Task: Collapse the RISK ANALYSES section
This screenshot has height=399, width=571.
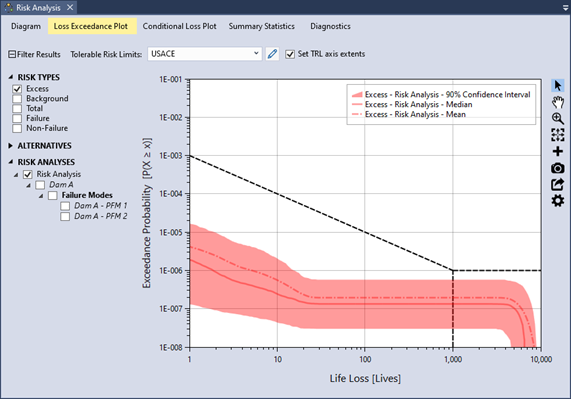Action: click(11, 162)
